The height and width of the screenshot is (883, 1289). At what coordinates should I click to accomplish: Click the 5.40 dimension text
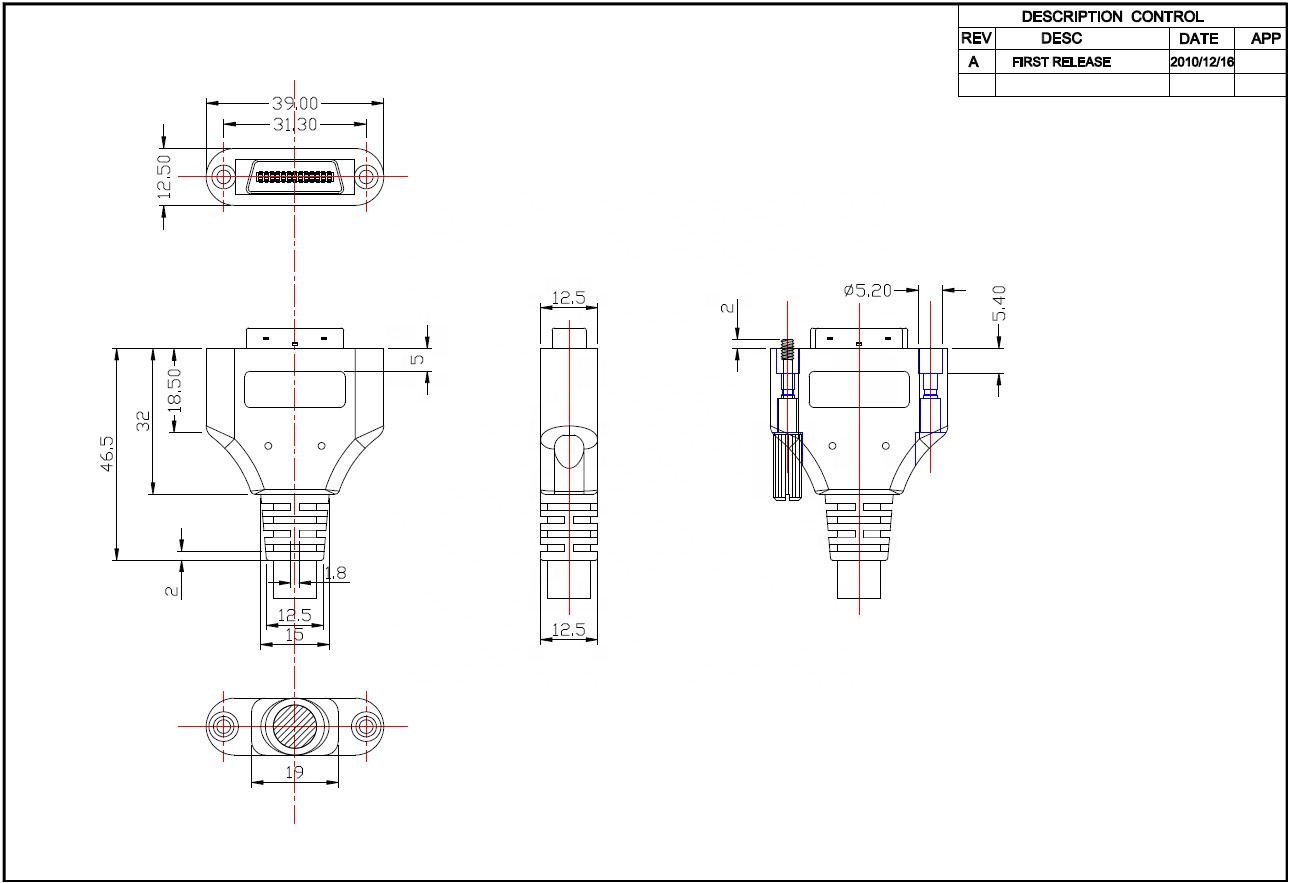pos(999,303)
